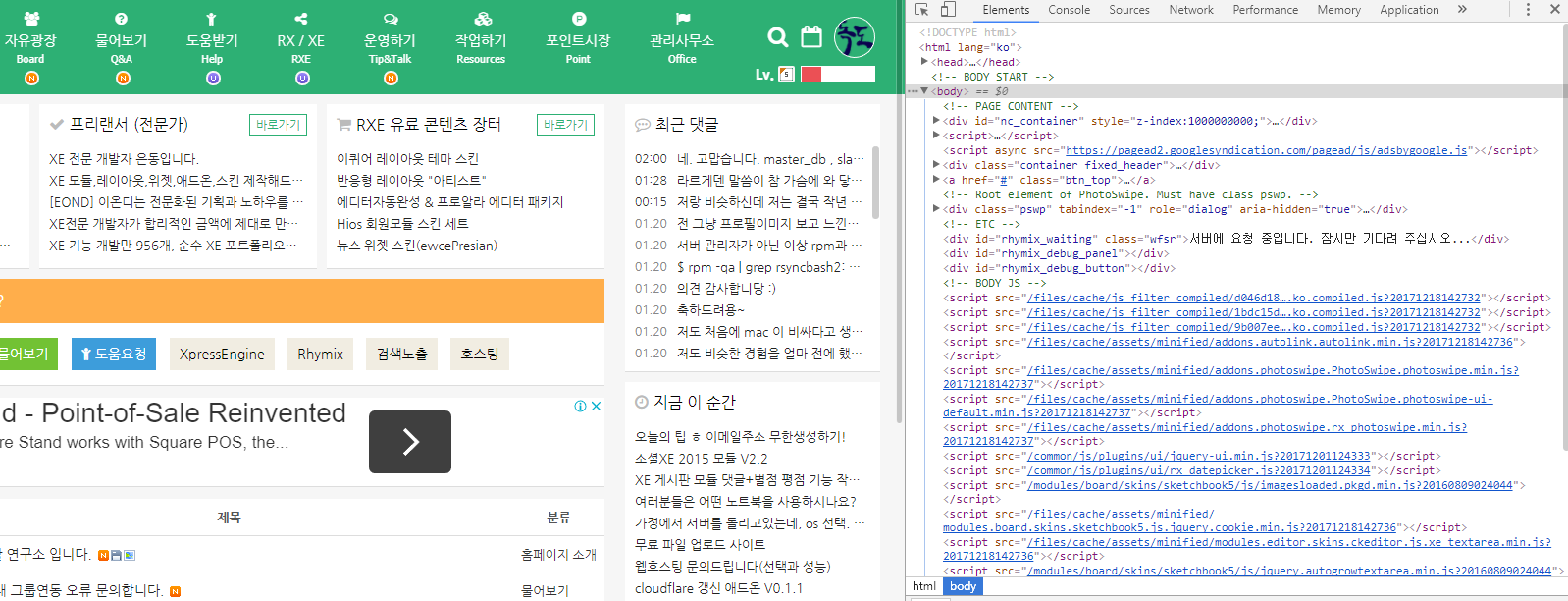Image resolution: width=1568 pixels, height=601 pixels.
Task: Open the DevTools three-dot options menu
Action: click(1528, 10)
